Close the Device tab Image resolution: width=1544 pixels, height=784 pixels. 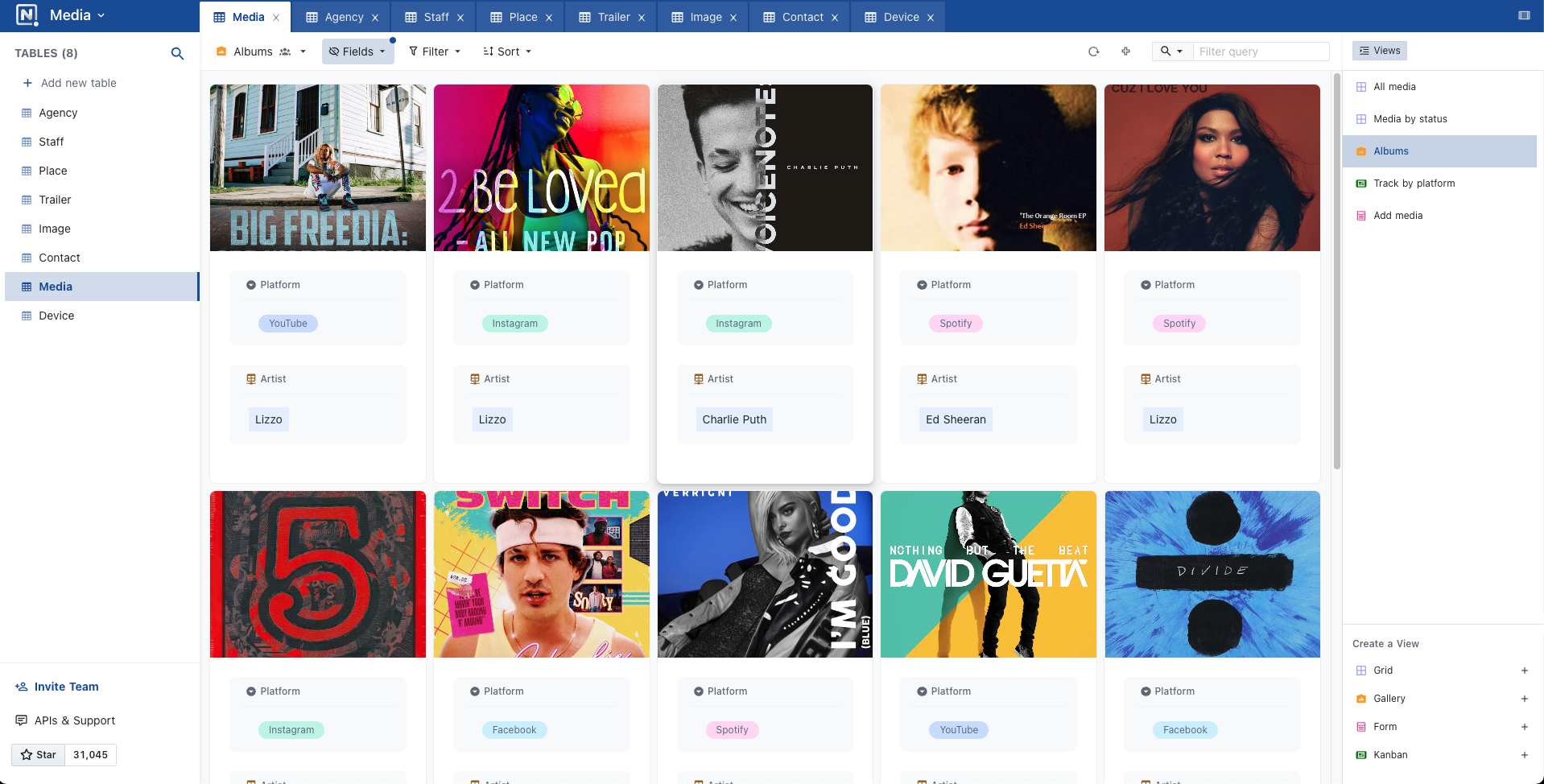click(931, 18)
